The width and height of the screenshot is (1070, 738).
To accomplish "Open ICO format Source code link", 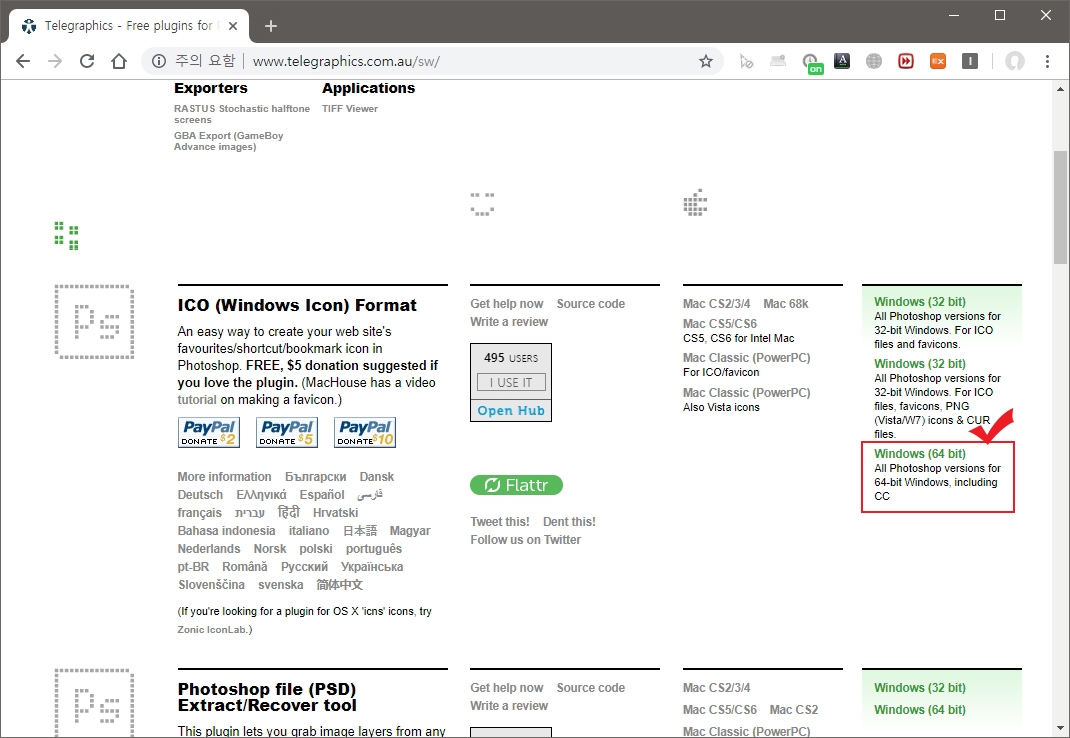I will [591, 304].
